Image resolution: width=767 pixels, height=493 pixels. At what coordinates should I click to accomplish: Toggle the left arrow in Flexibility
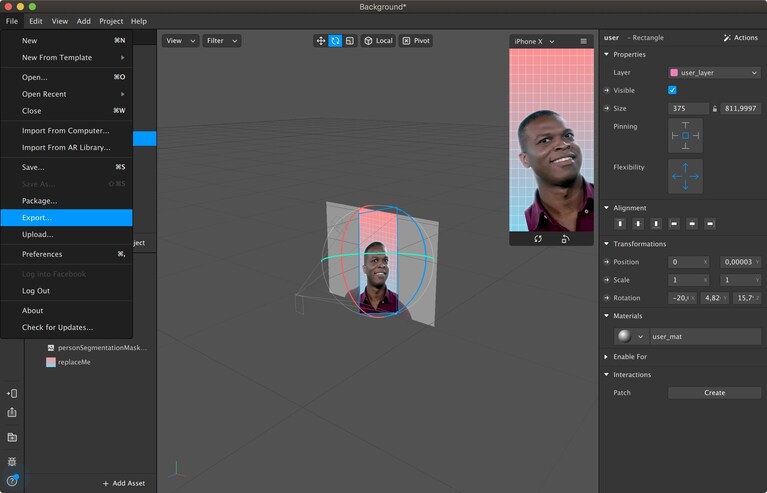677,177
